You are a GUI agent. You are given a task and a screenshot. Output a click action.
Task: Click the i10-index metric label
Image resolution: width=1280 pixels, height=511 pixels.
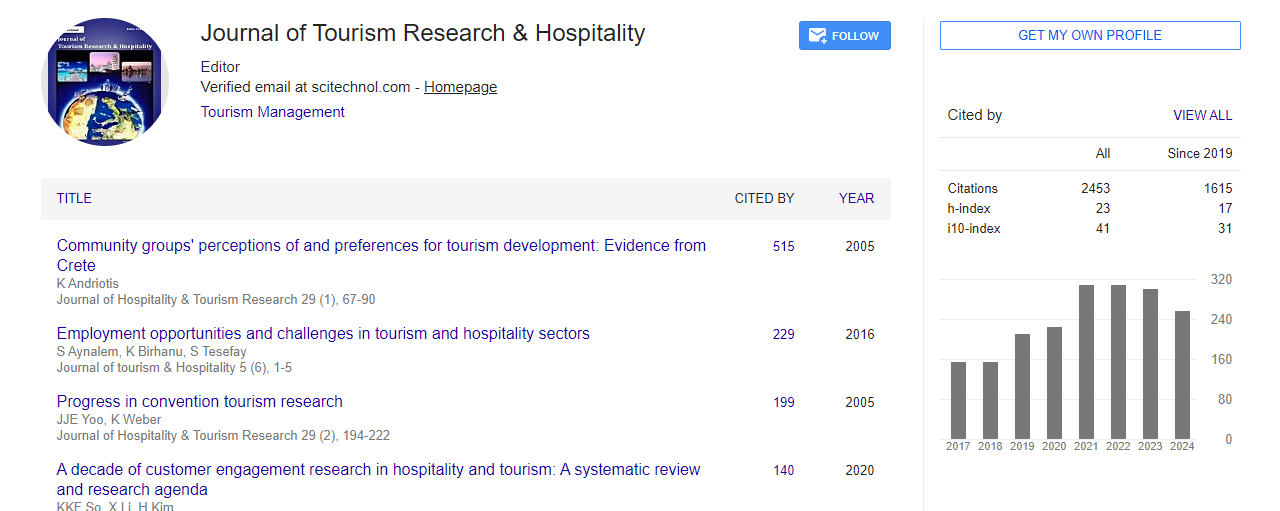click(x=974, y=228)
